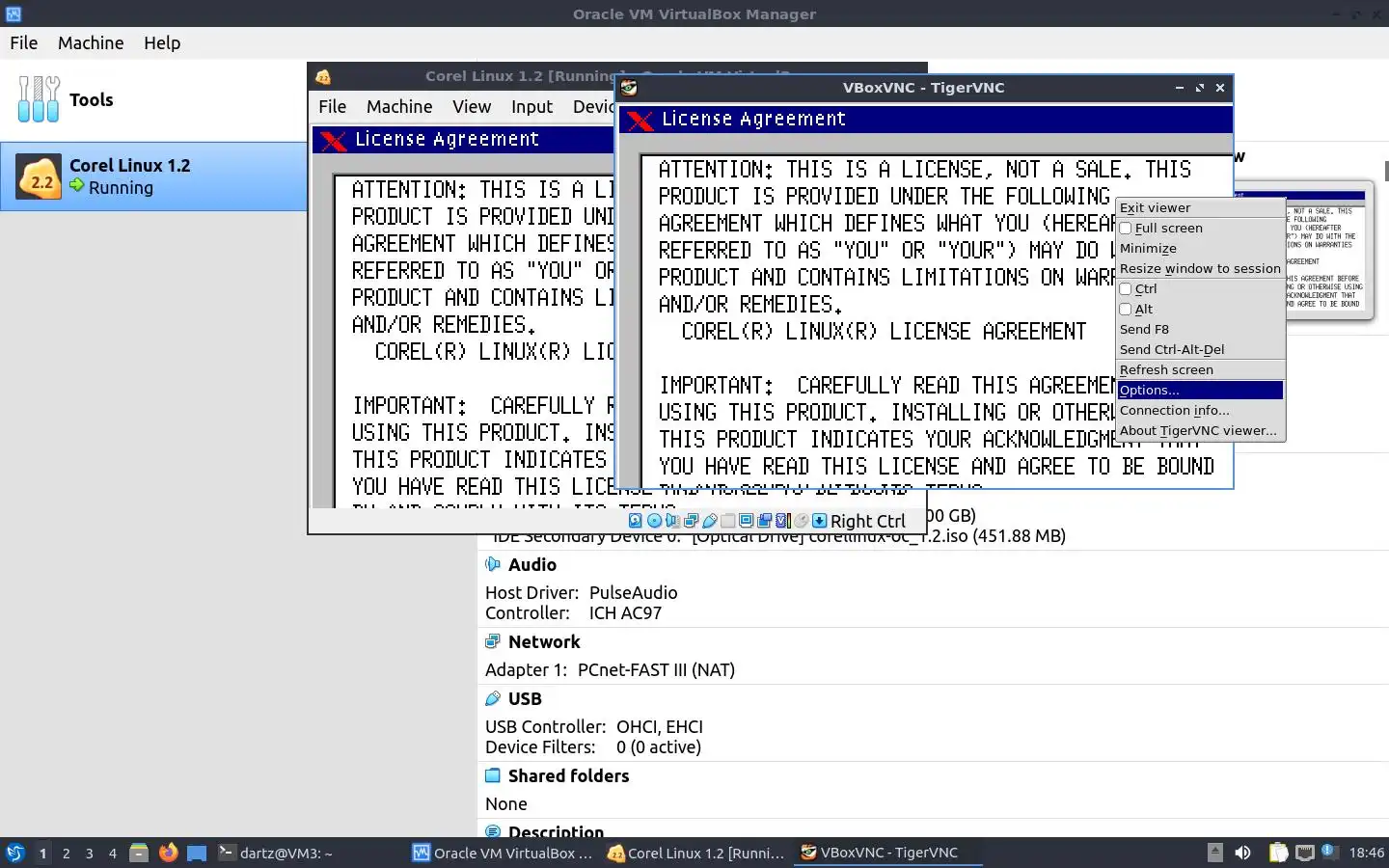Switch to Corel Linux 1.2 taskbar entry

click(x=696, y=853)
